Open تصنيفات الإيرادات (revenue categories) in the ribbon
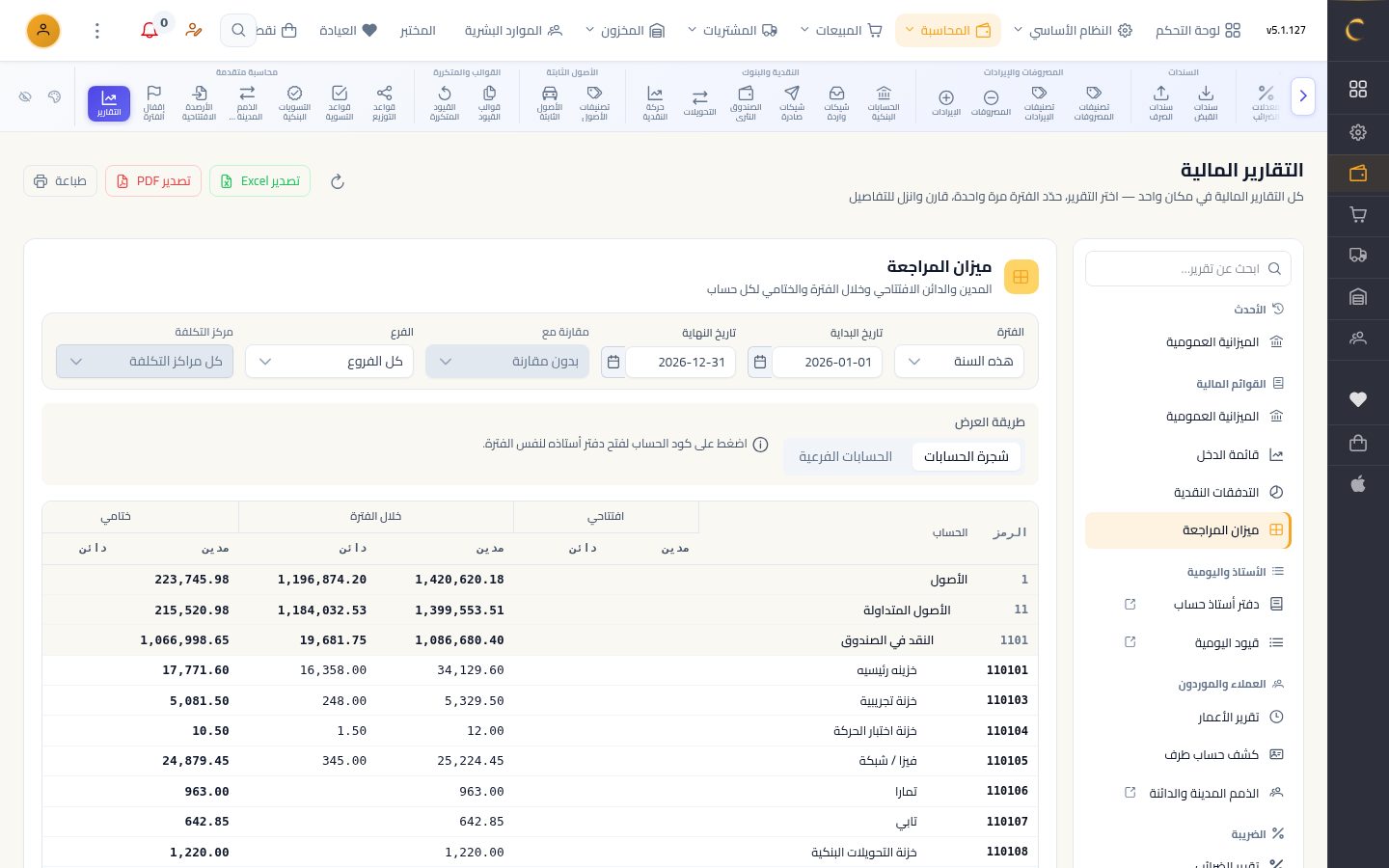 [x=1039, y=103]
